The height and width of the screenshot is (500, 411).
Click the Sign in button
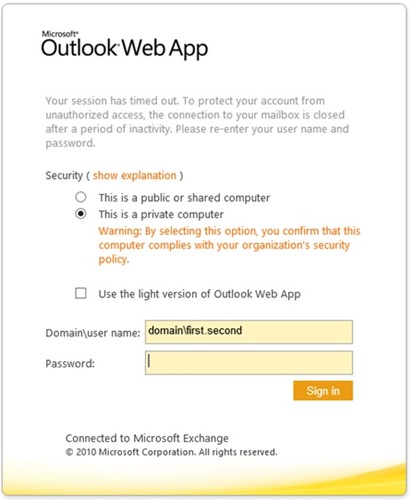coord(323,391)
